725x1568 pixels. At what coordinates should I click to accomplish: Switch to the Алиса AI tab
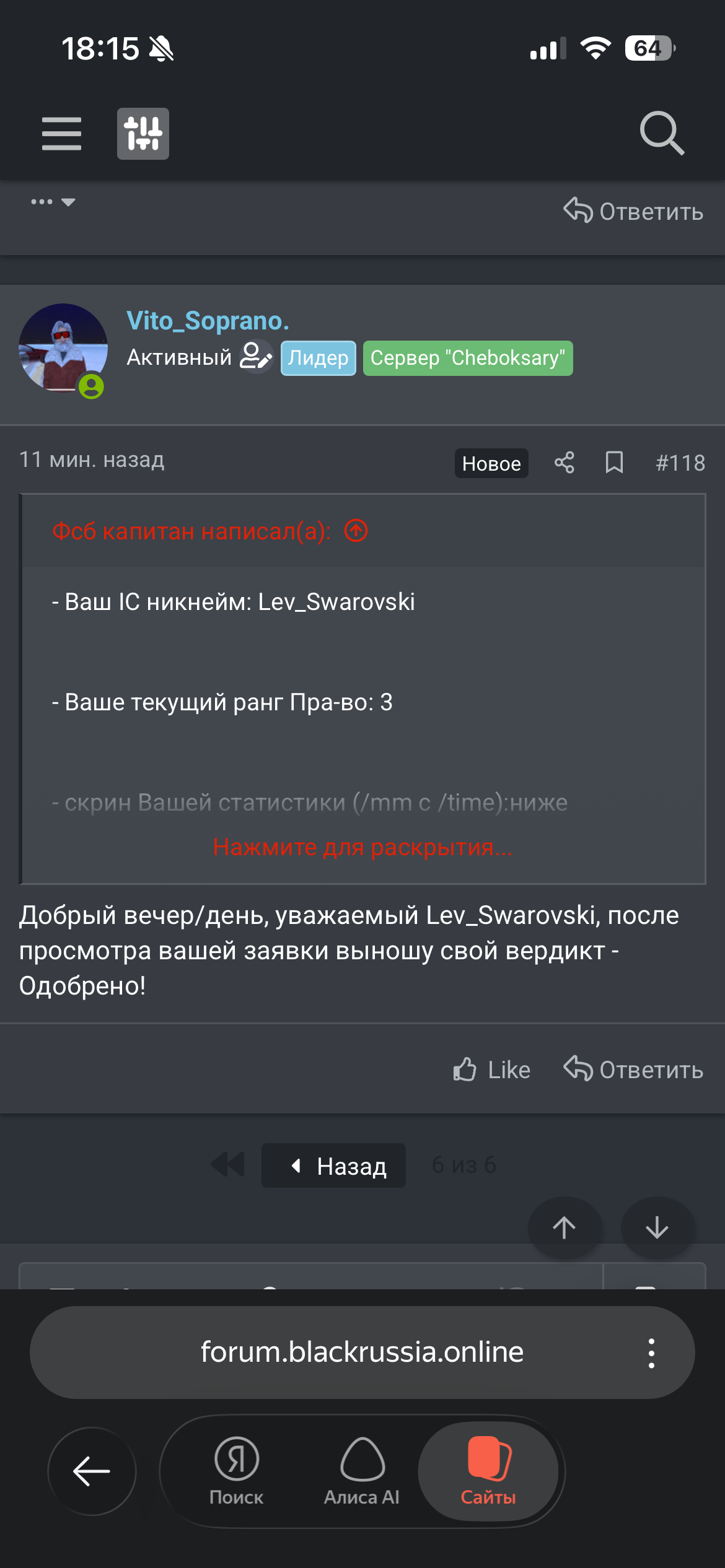pyautogui.click(x=362, y=1471)
